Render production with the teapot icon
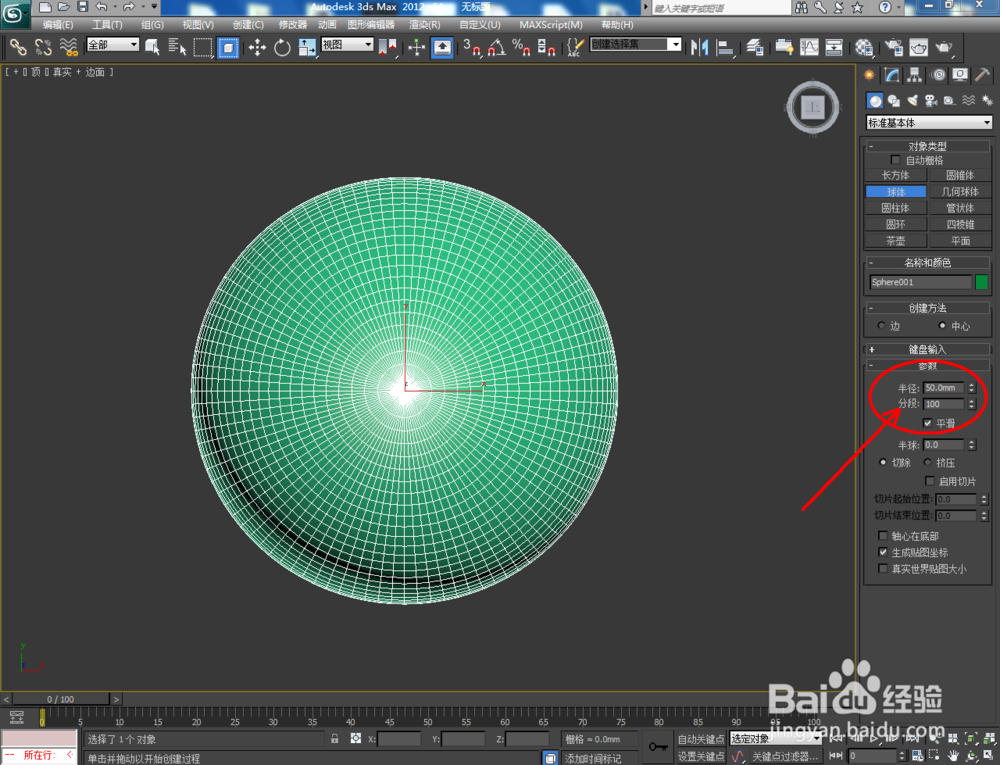Screen dimensions: 1000x765 [x=943, y=47]
